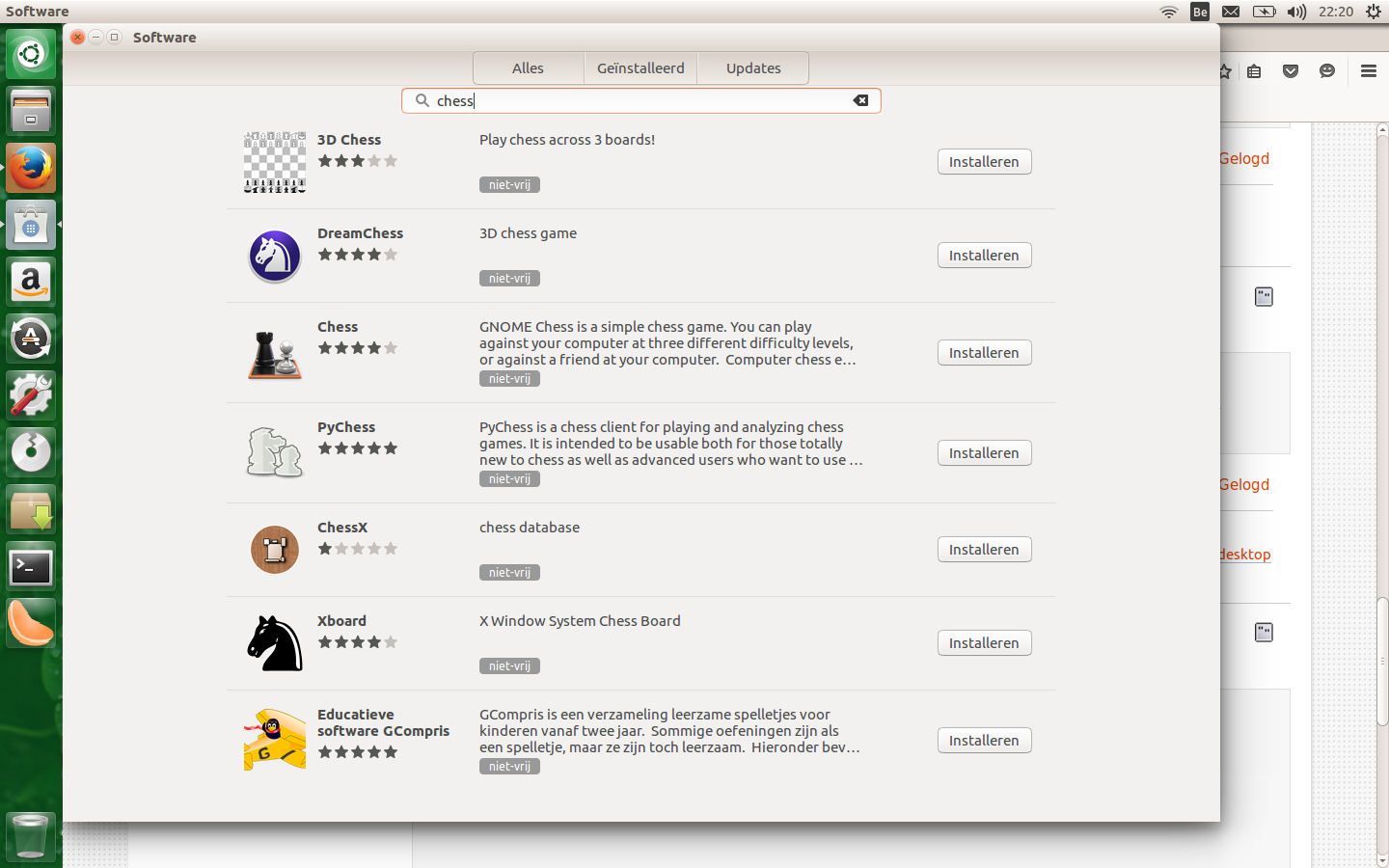The height and width of the screenshot is (868, 1389).
Task: Select the 3D Chess title
Action: (x=349, y=140)
